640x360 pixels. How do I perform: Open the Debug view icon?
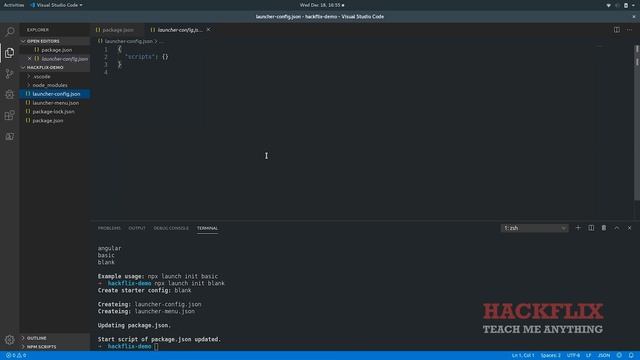click(9, 94)
